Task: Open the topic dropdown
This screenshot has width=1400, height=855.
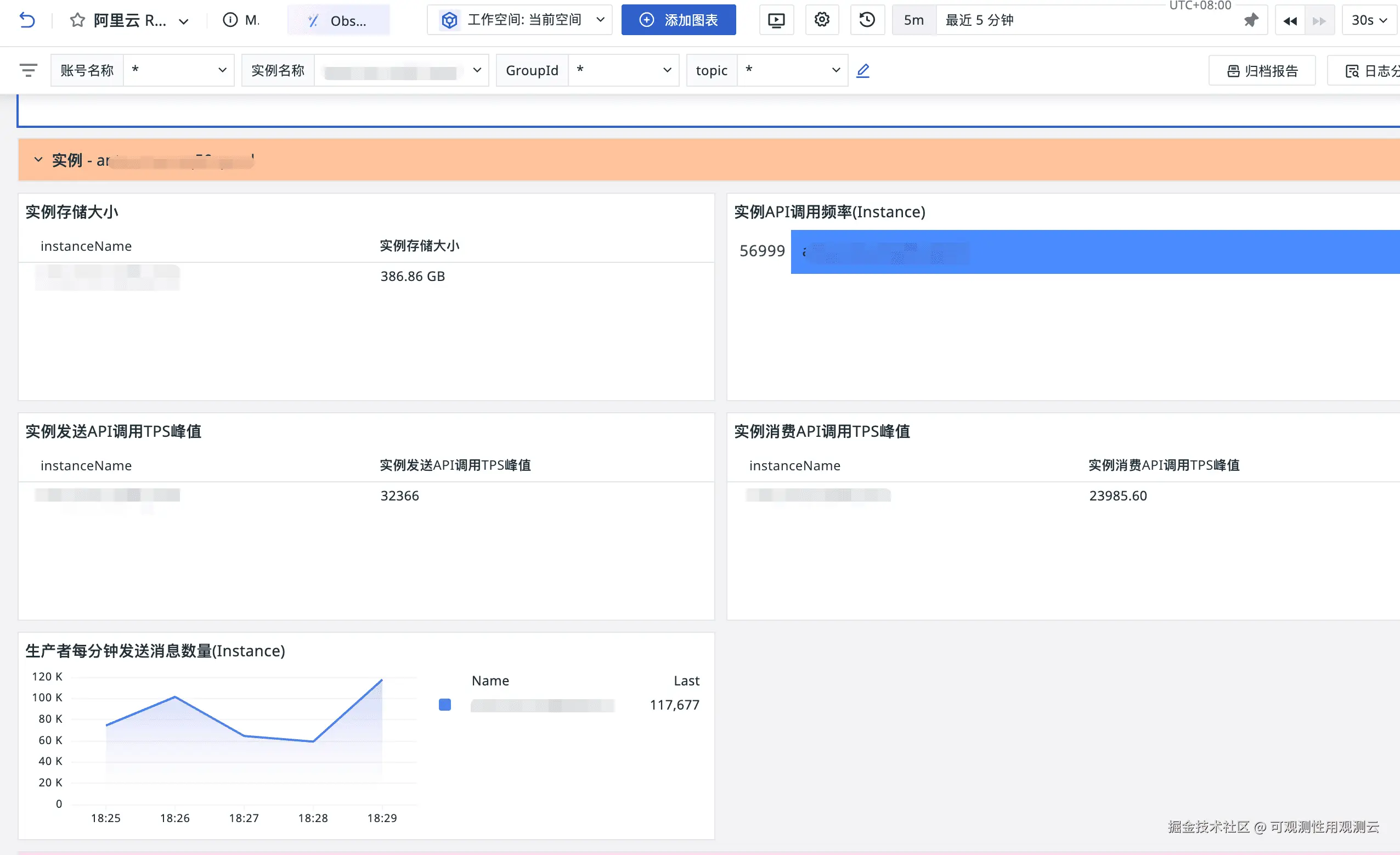Action: click(x=792, y=70)
